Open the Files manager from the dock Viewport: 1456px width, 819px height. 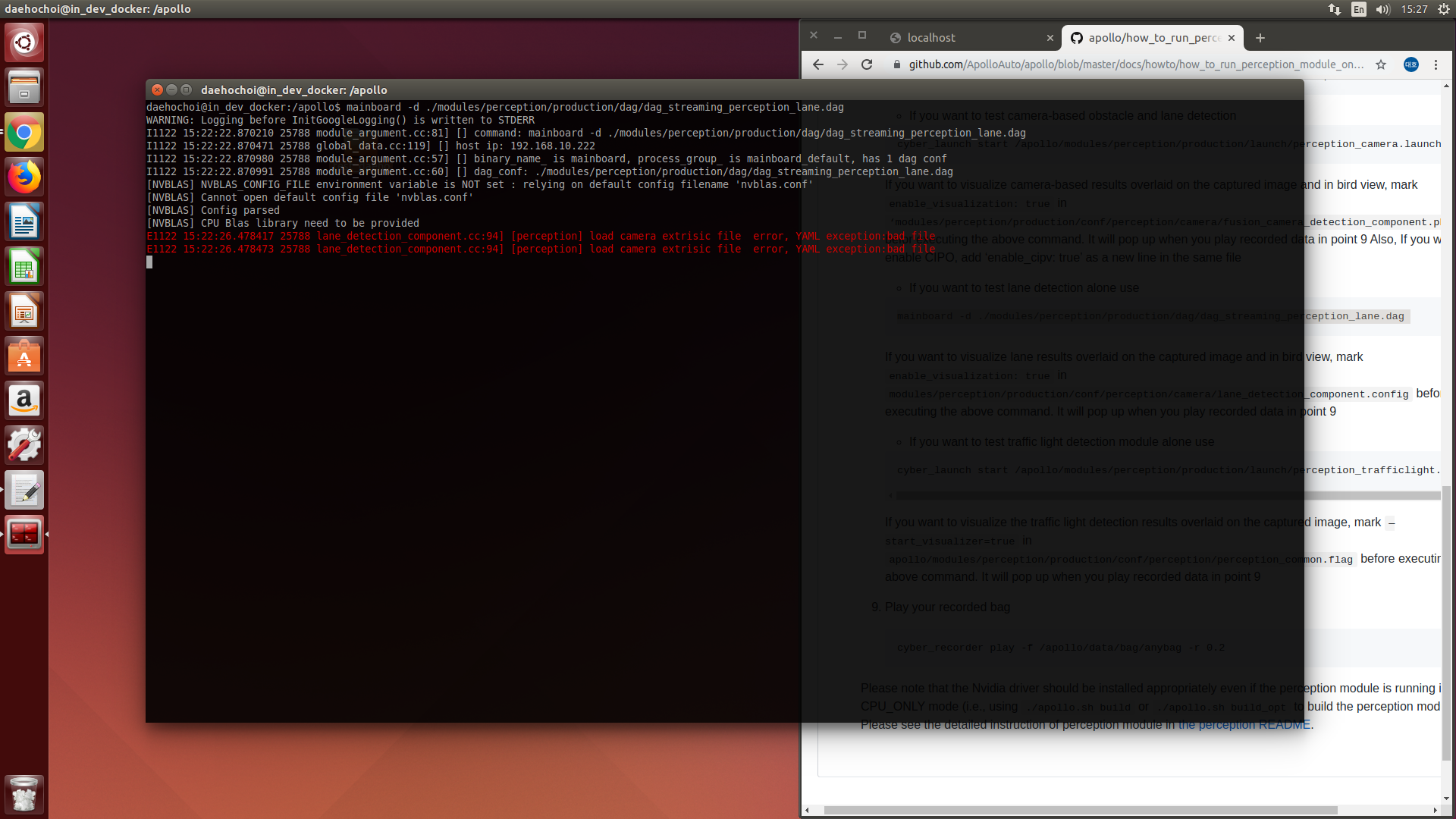24,86
